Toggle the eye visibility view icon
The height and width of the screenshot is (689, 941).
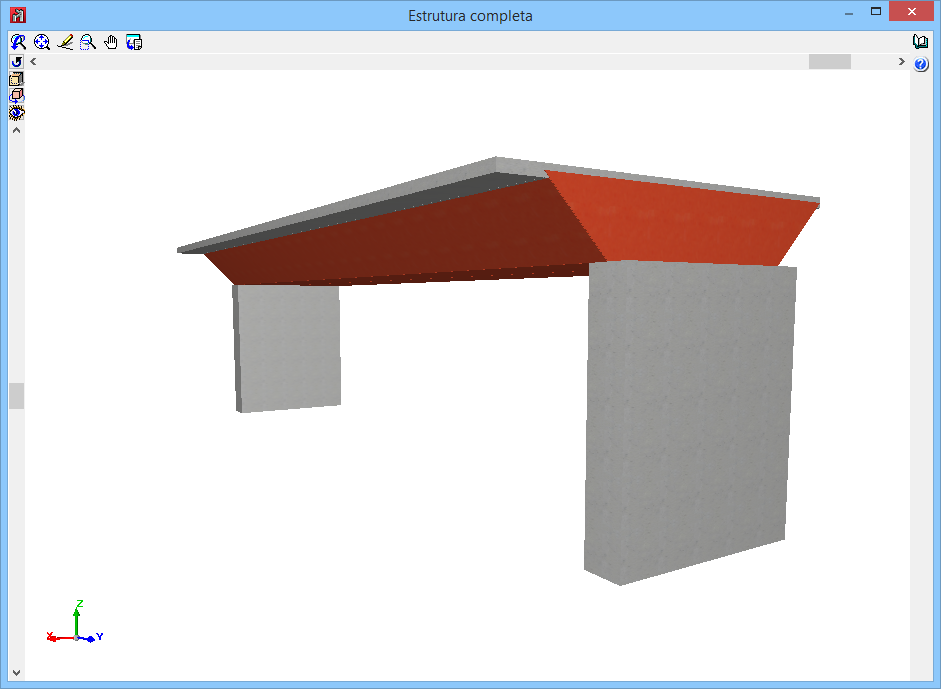(x=17, y=113)
